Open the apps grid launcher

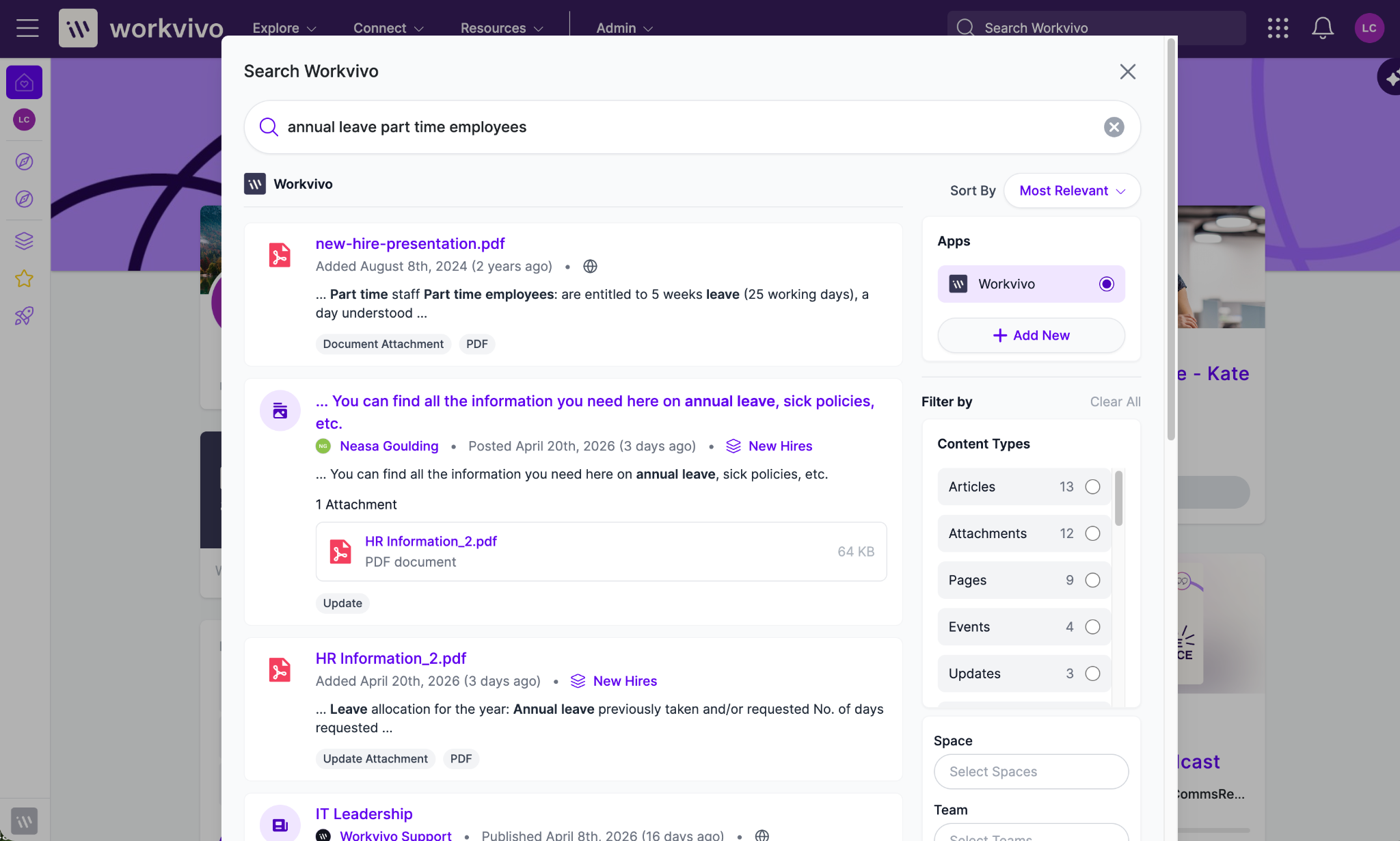pos(1278,28)
